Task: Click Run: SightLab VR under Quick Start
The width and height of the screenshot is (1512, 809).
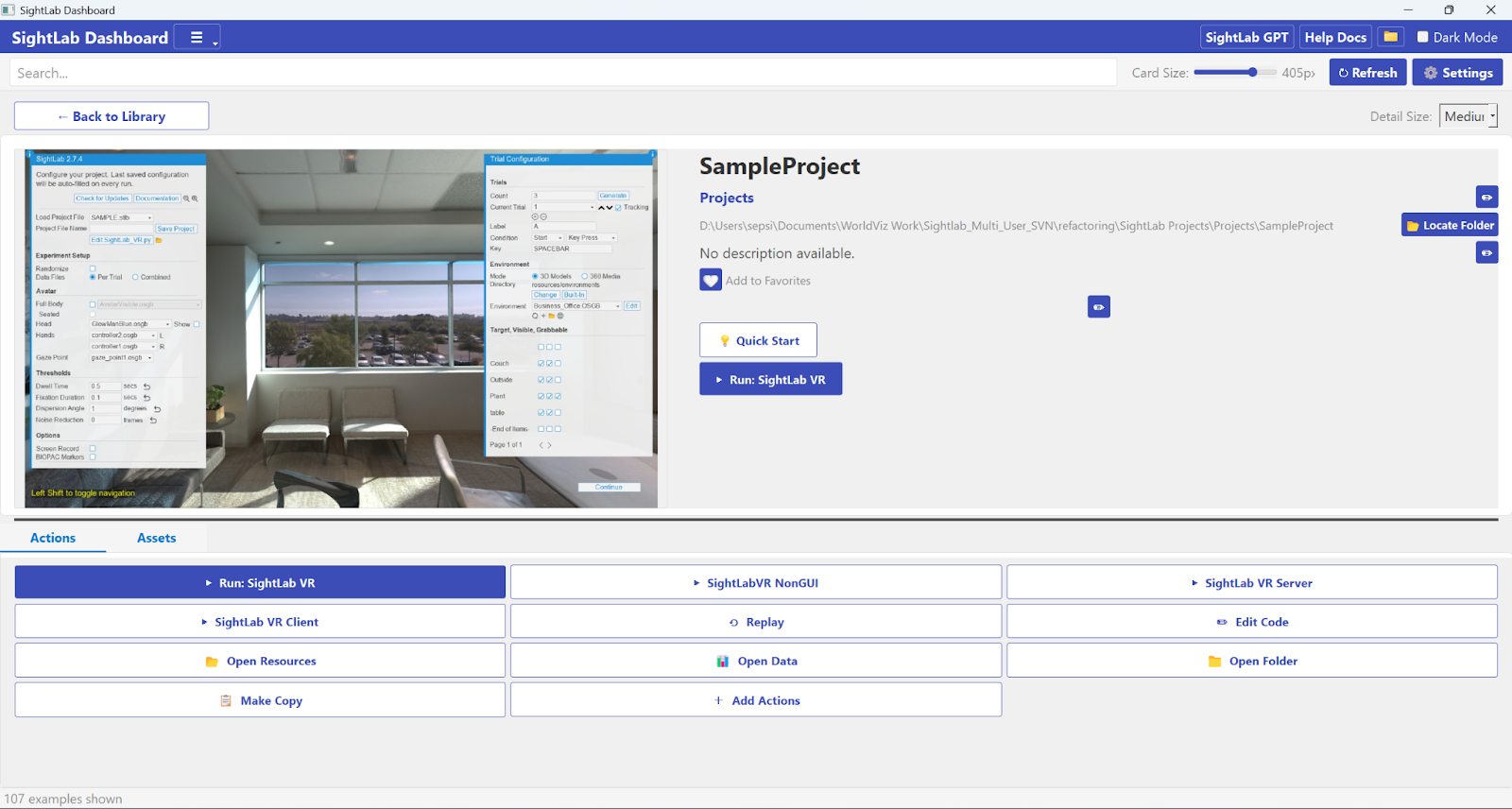Action: [x=770, y=379]
